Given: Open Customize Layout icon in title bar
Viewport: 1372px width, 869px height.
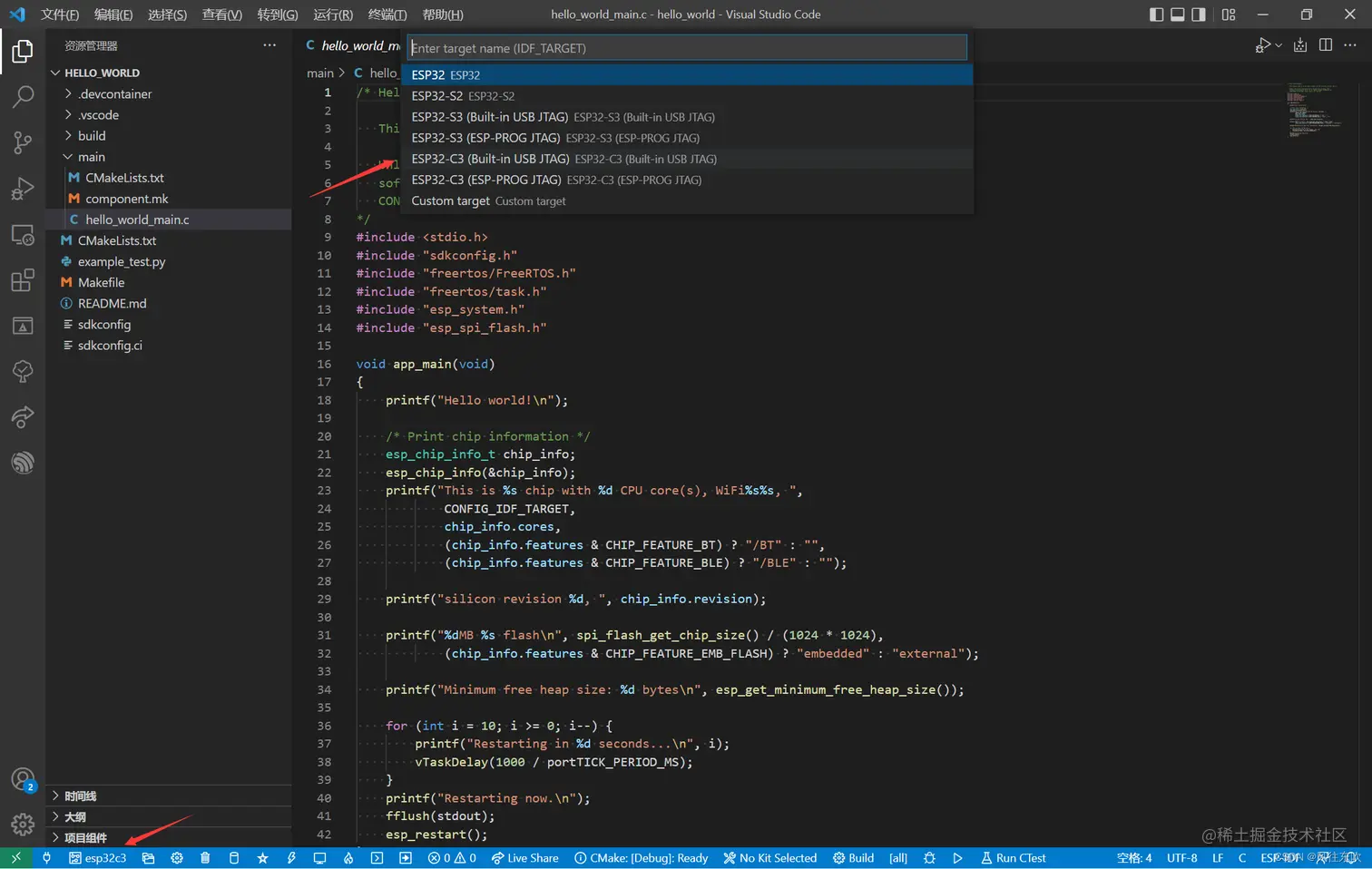Looking at the screenshot, I should (x=1229, y=15).
